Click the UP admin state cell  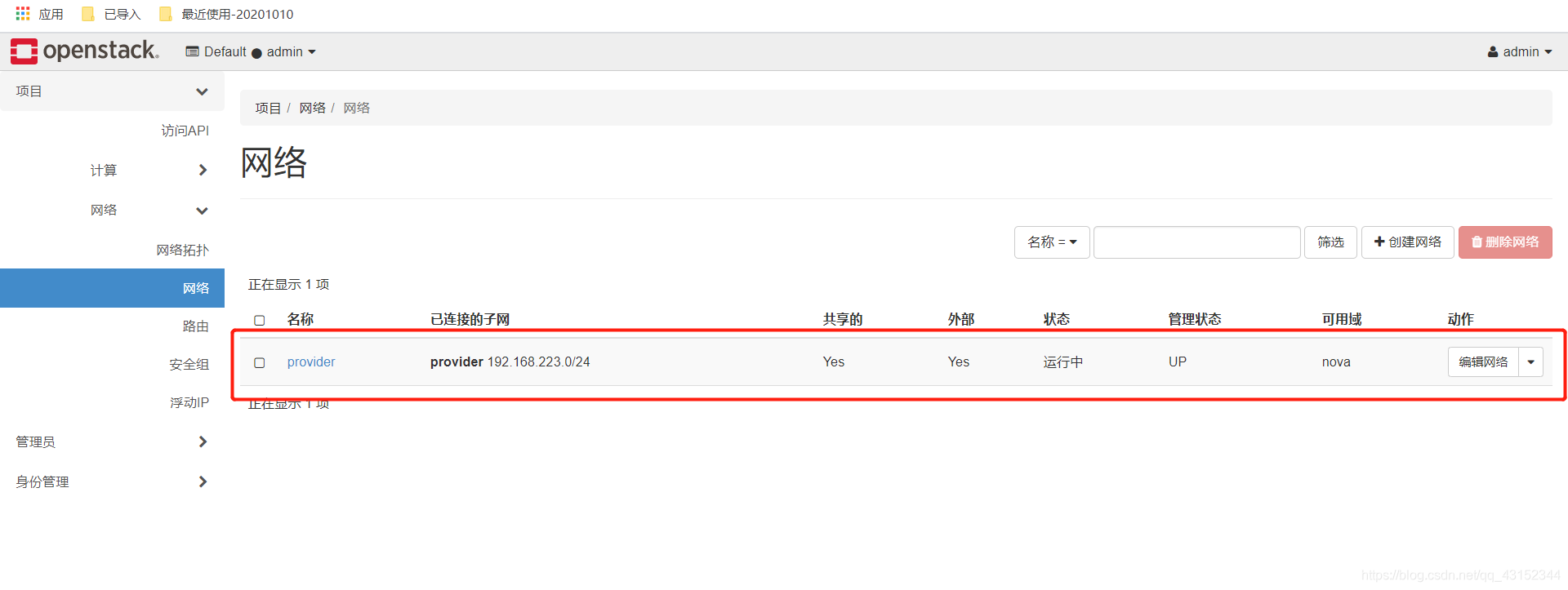click(x=1177, y=362)
